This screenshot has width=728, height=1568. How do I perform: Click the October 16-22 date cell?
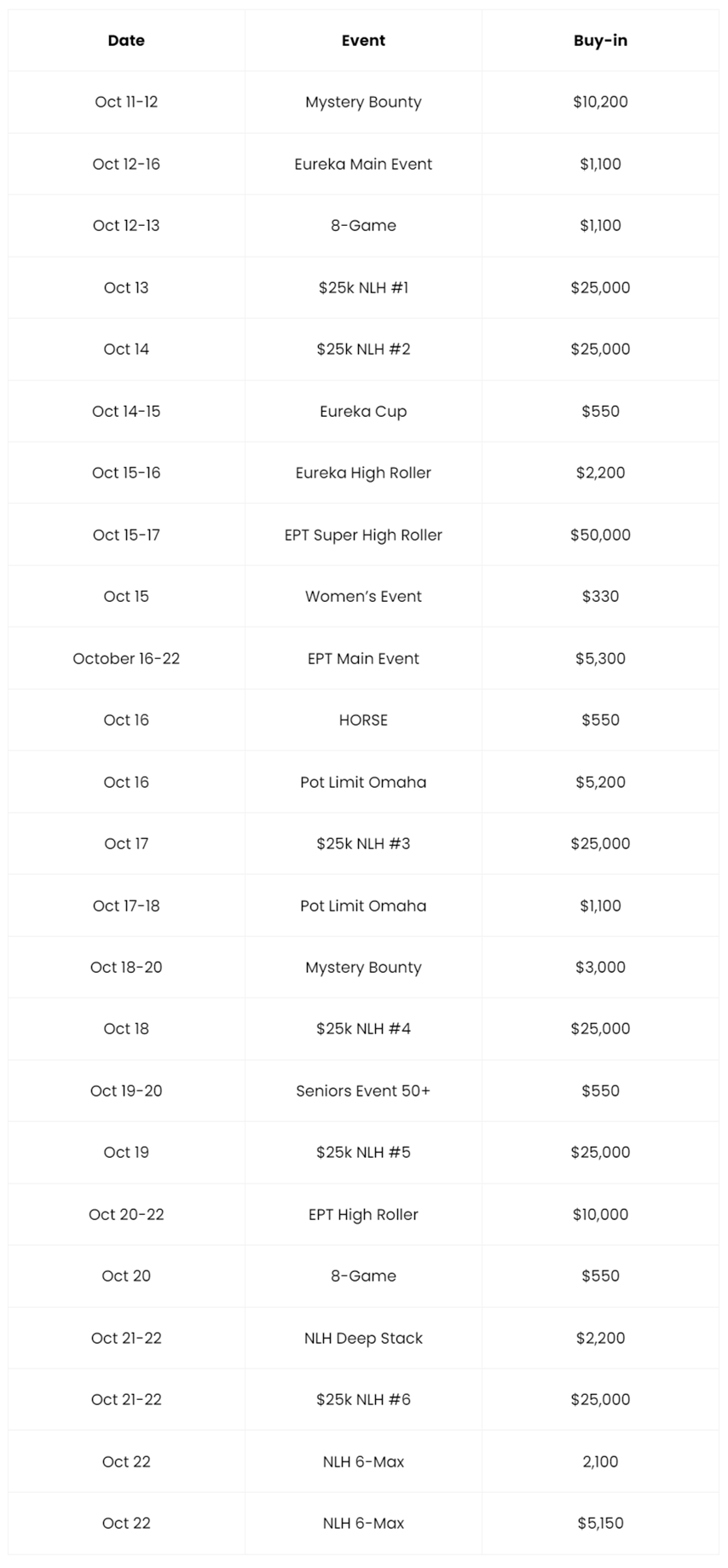[x=126, y=658]
